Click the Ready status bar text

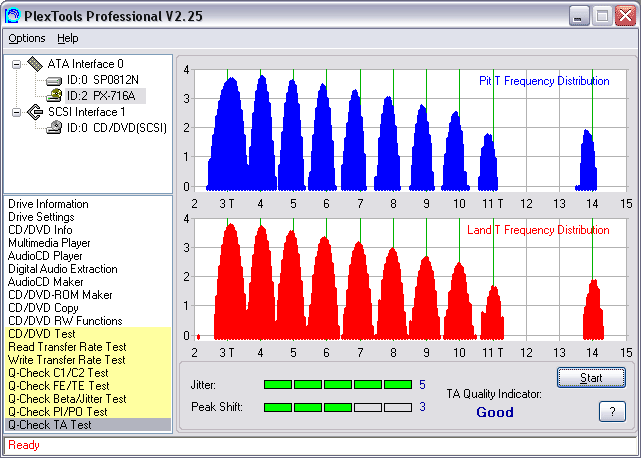point(24,445)
